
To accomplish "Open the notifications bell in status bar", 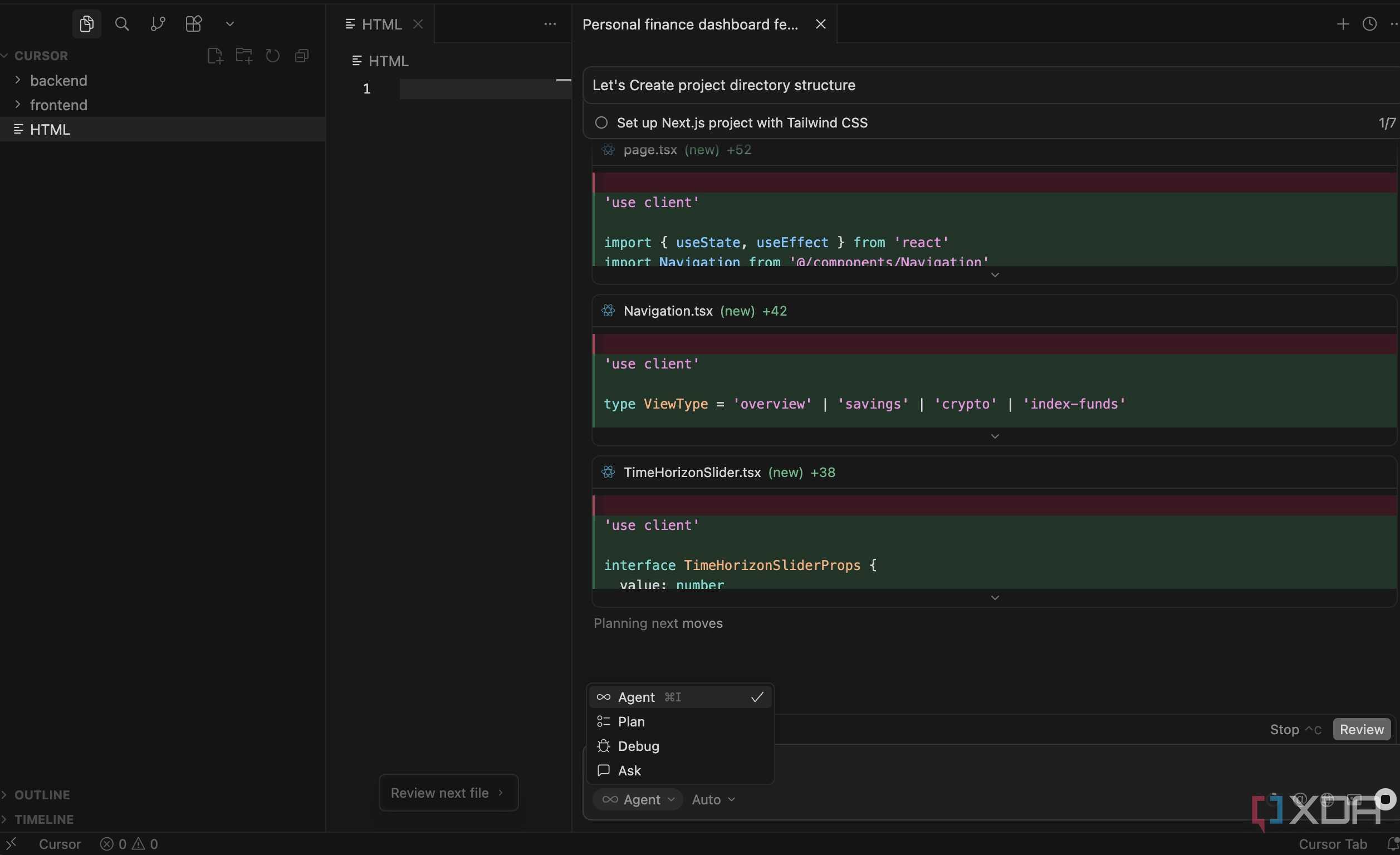I will click(x=1393, y=844).
